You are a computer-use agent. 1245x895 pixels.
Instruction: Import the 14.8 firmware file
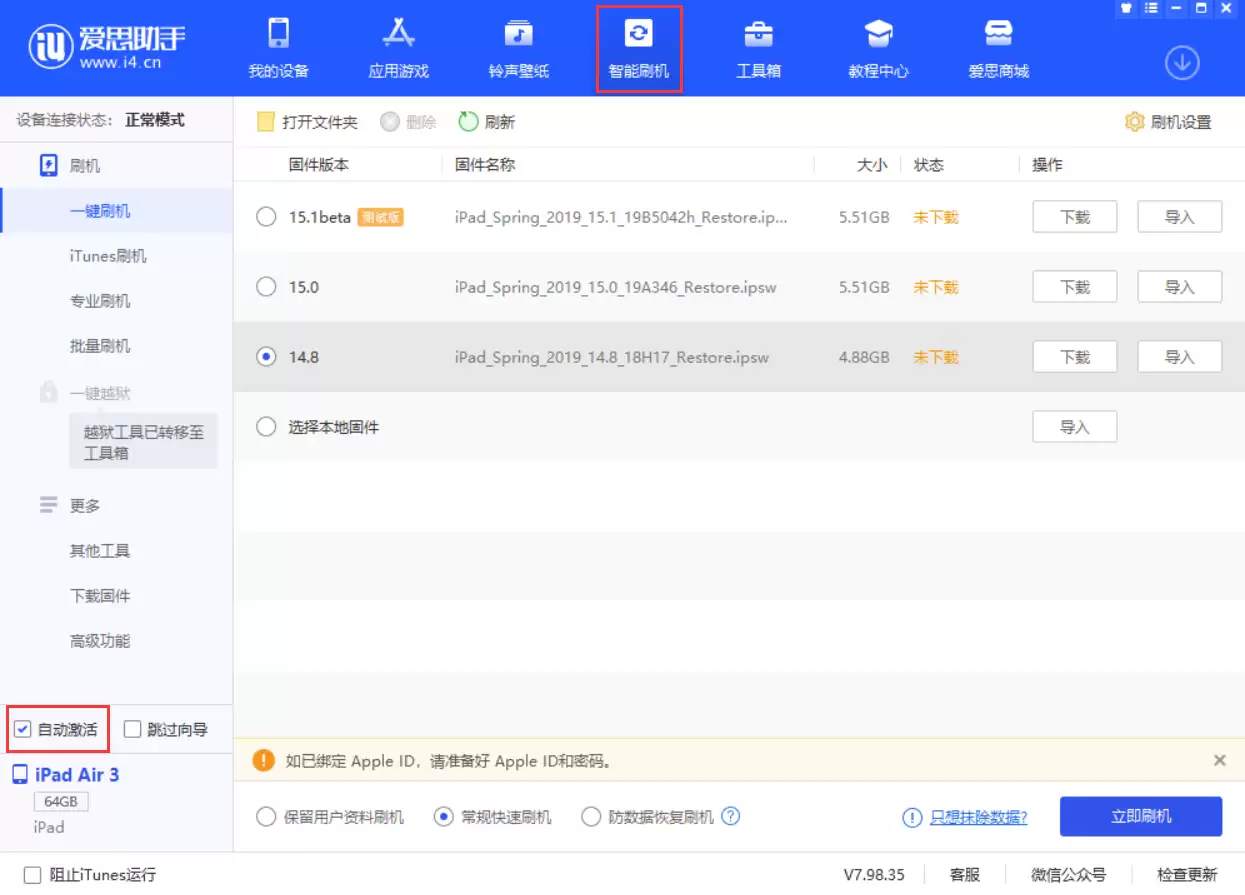point(1180,357)
